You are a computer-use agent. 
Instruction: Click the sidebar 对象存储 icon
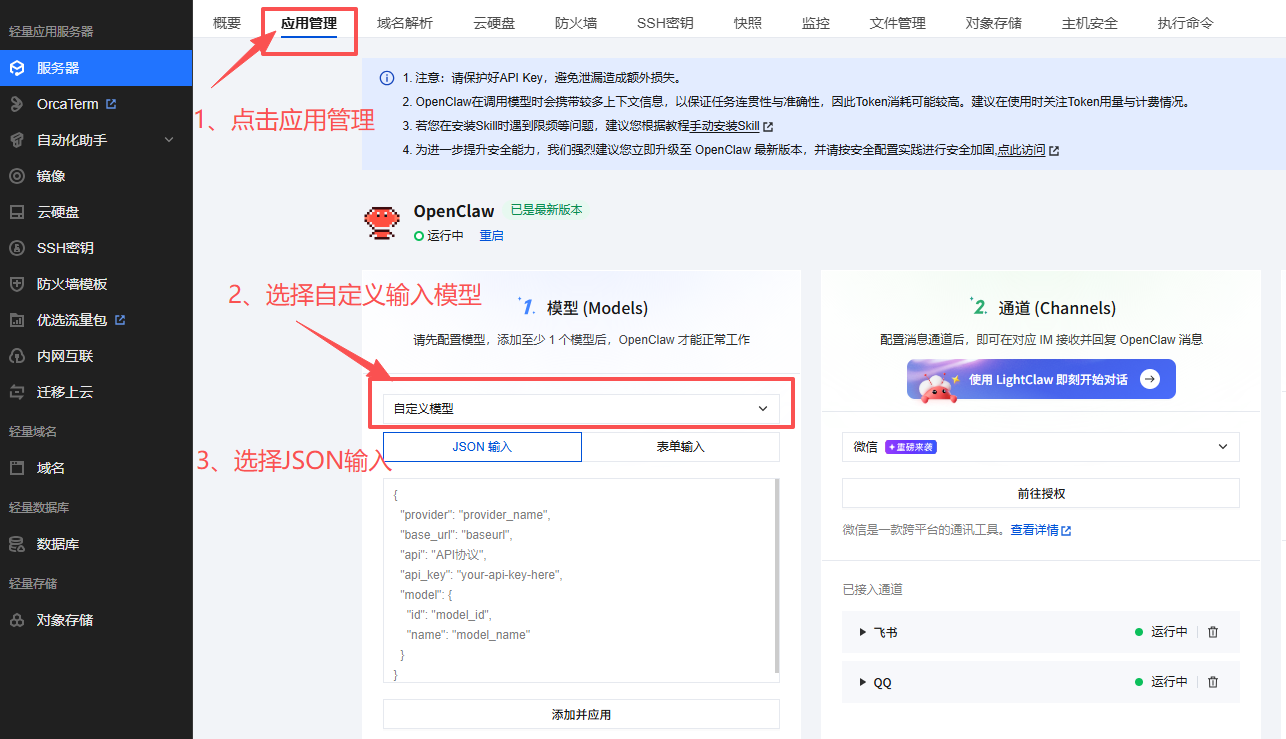click(16, 620)
